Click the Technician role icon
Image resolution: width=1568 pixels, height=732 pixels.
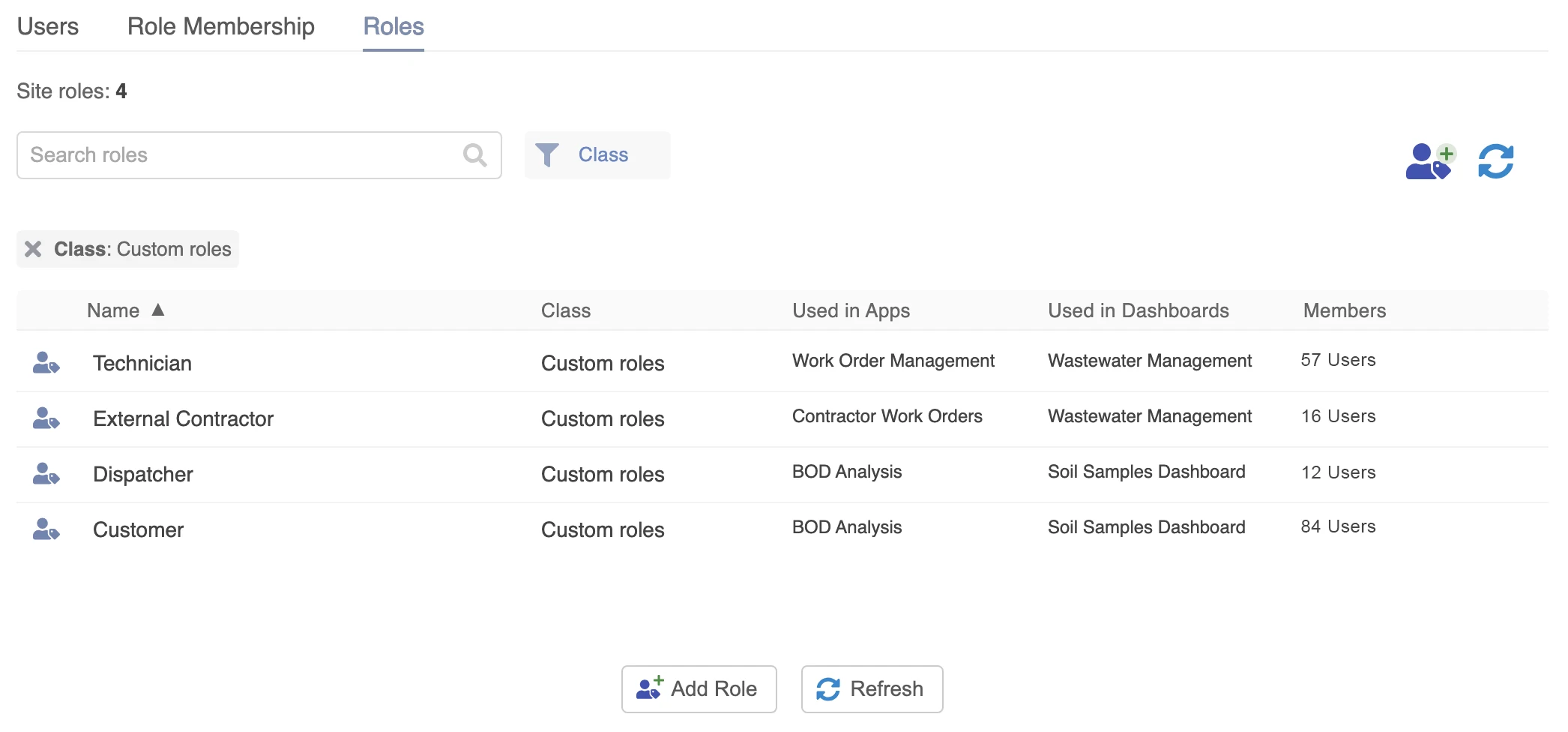pyautogui.click(x=46, y=363)
